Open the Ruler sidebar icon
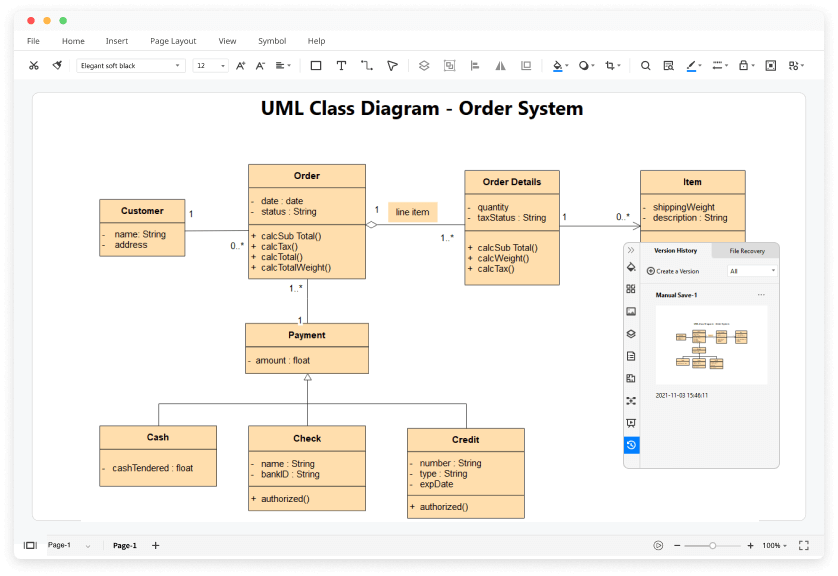The height and width of the screenshot is (576, 838). pos(631,378)
